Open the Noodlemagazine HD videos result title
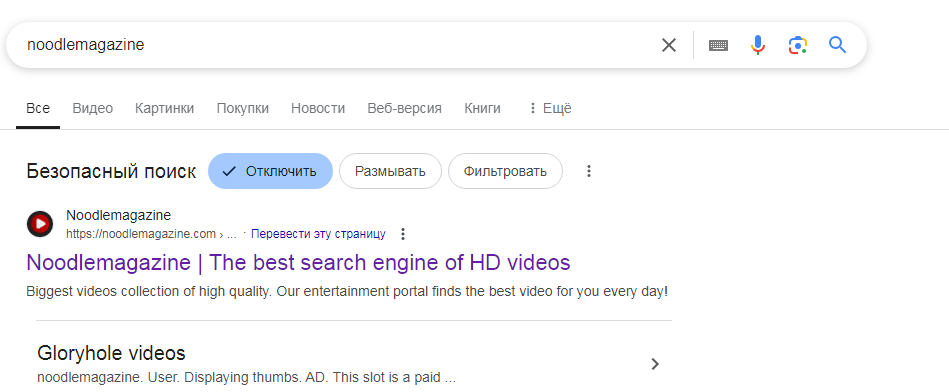This screenshot has width=949, height=392. pyautogui.click(x=298, y=263)
